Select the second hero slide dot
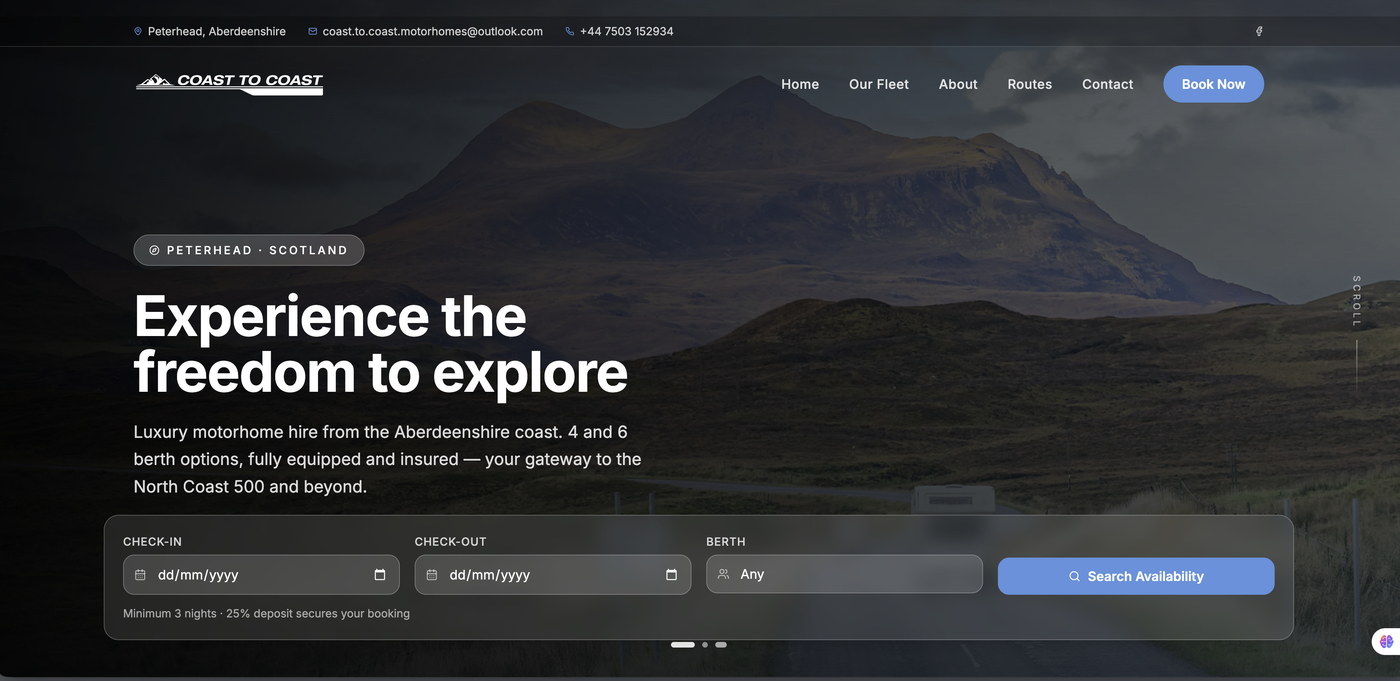Viewport: 1400px width, 681px height. (705, 645)
